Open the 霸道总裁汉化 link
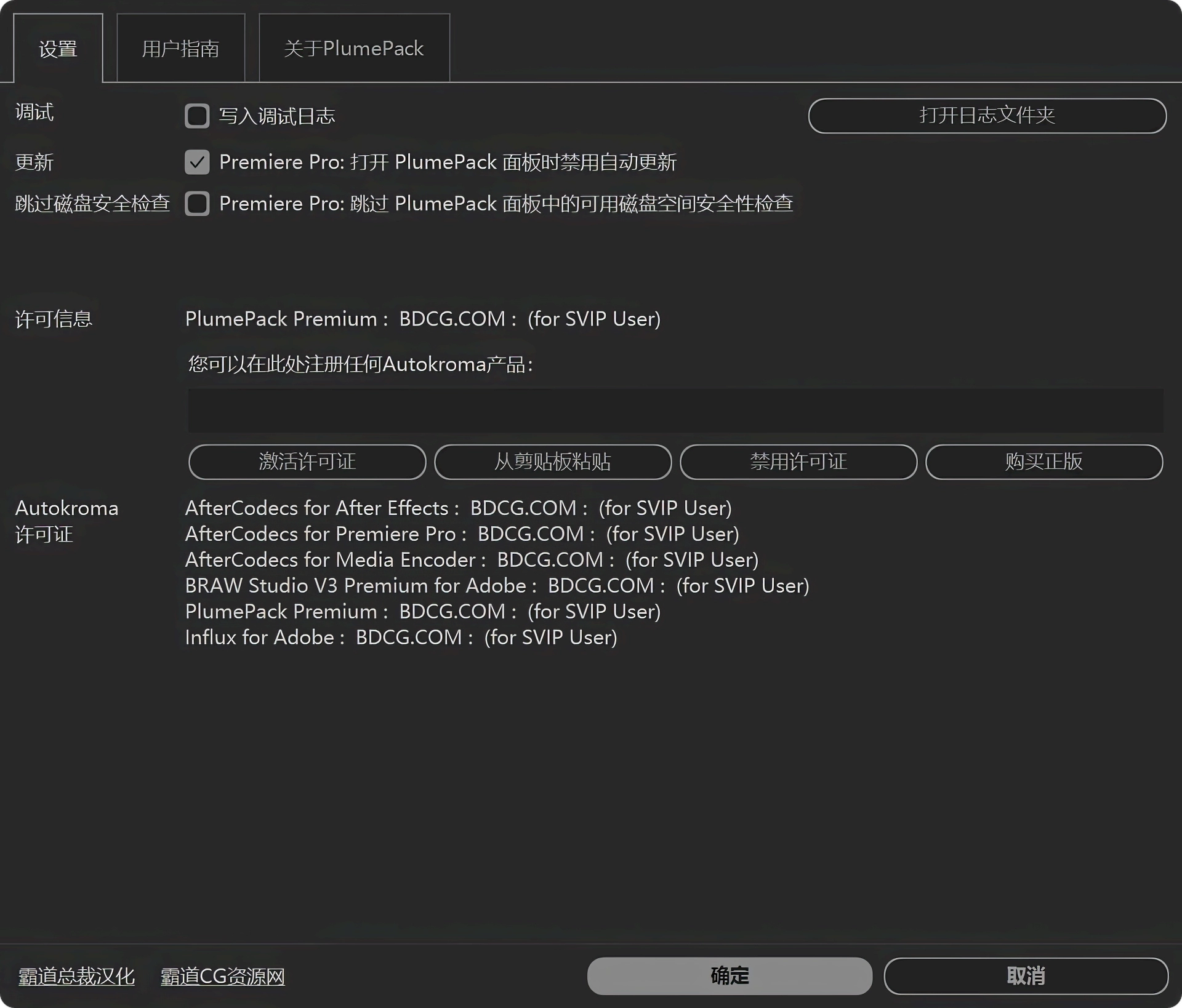1182x1008 pixels. (76, 976)
